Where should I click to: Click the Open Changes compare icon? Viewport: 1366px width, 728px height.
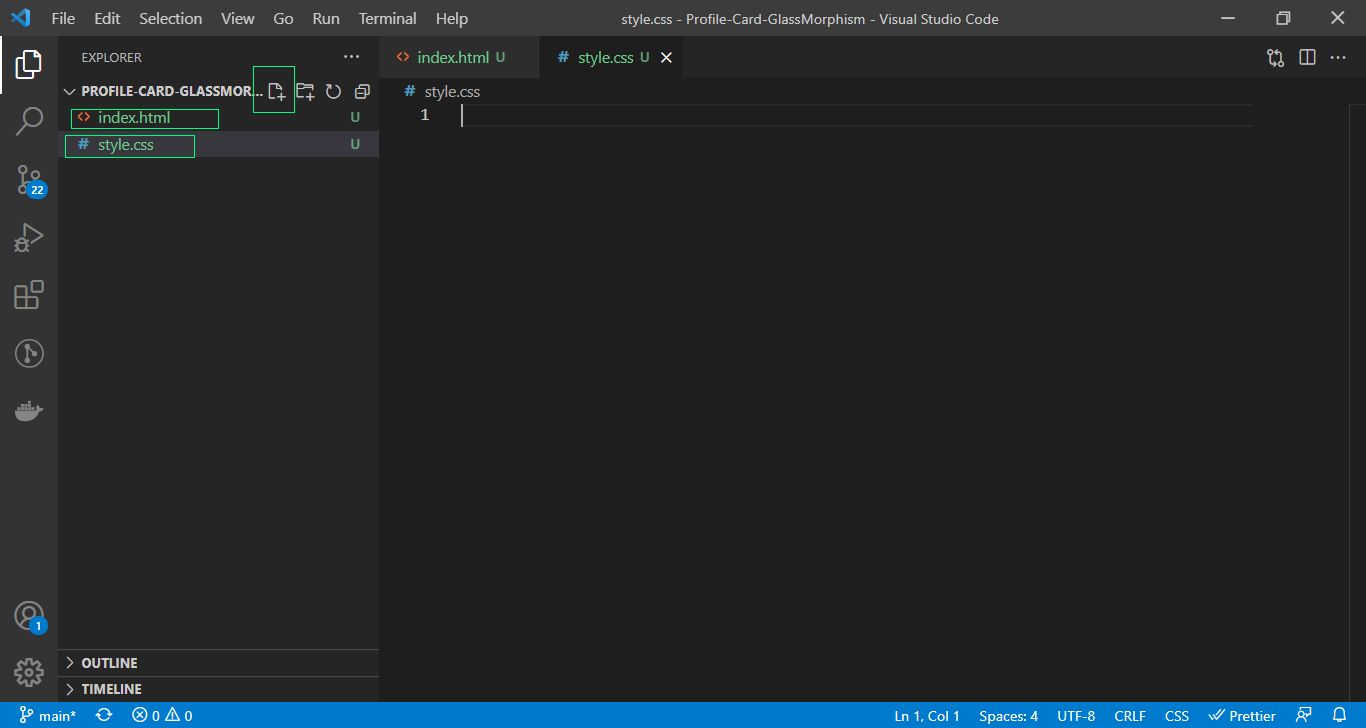(1275, 58)
